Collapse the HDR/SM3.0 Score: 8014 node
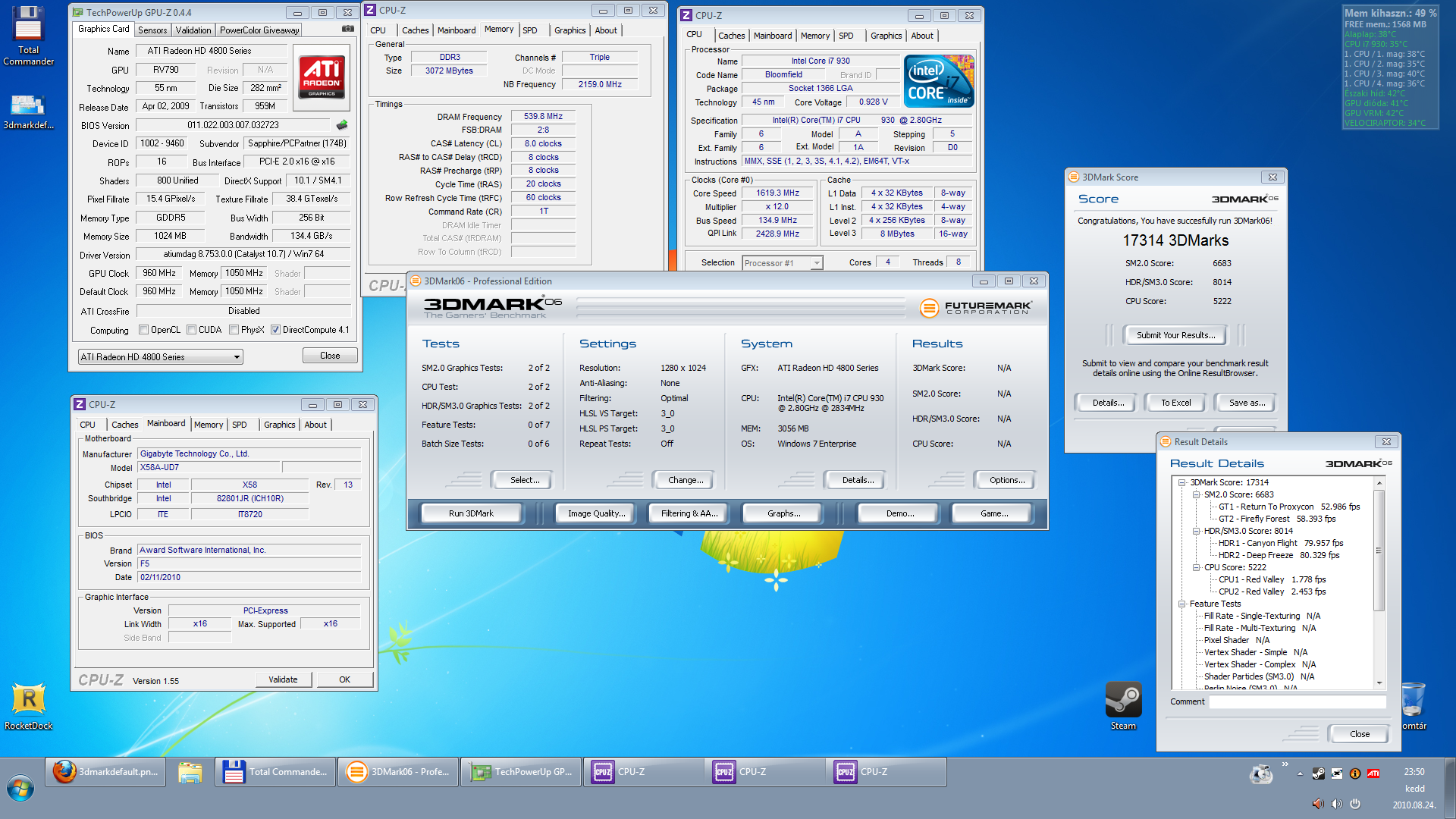This screenshot has height=819, width=1456. (x=1197, y=531)
